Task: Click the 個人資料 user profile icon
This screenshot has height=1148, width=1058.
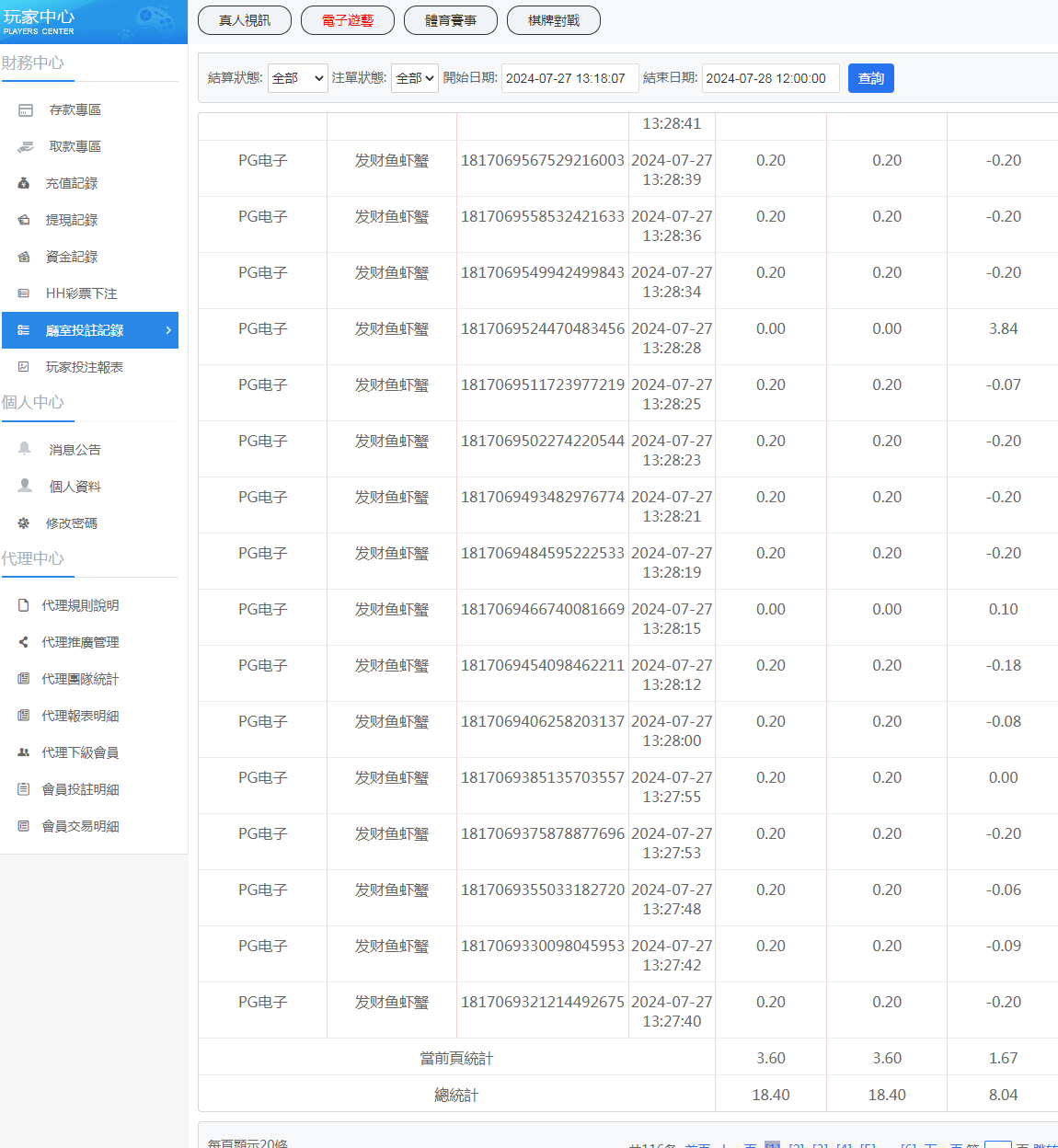Action: click(25, 486)
